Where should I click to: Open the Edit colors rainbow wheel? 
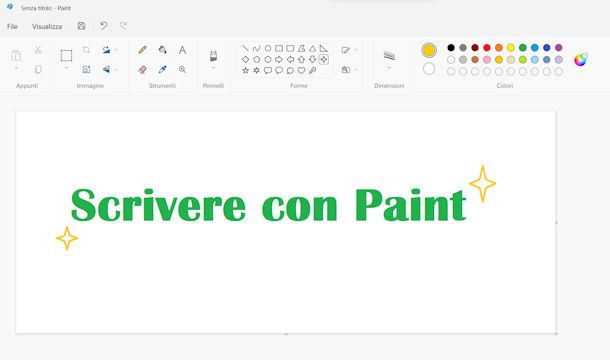pos(580,60)
